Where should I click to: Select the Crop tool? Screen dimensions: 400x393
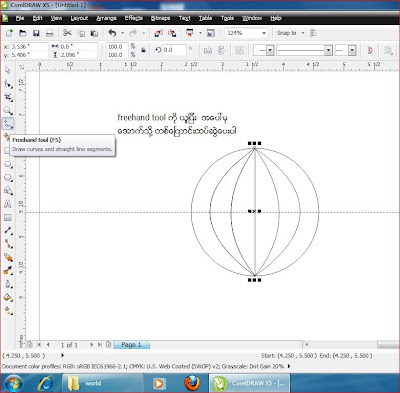click(8, 97)
